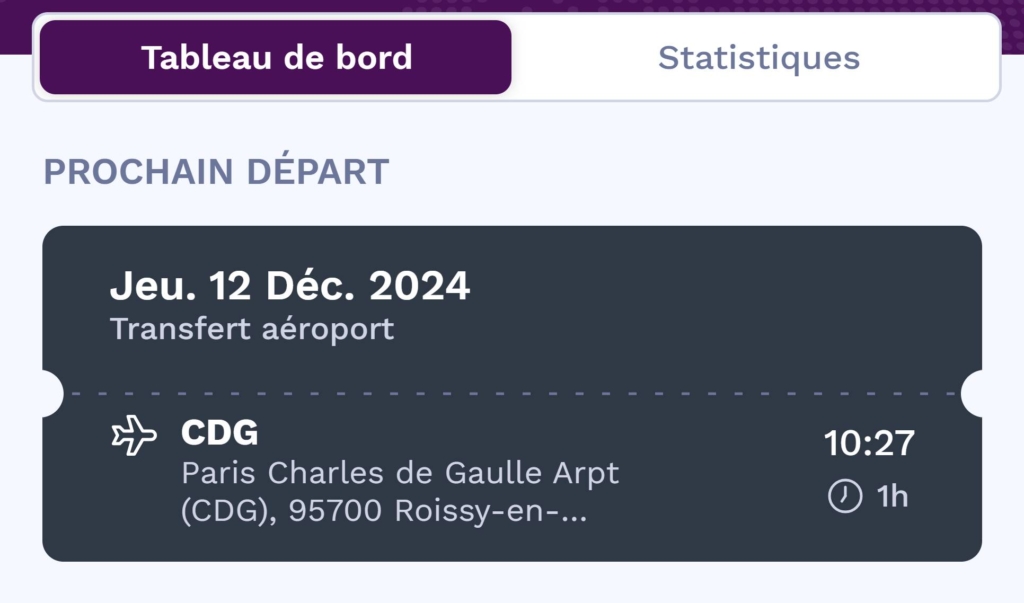The image size is (1024, 603).
Task: Click the airplane icon beside CDG
Action: point(134,436)
